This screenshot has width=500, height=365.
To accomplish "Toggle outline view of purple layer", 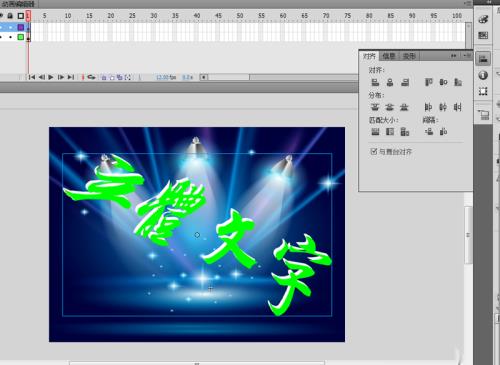I will point(21,27).
